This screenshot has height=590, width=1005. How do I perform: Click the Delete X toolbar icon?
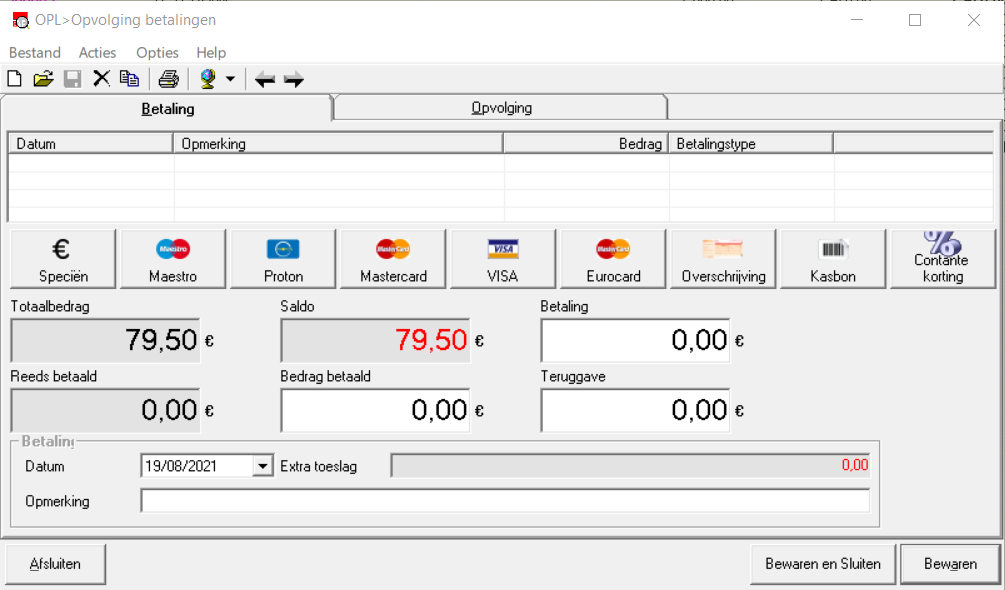pos(101,79)
